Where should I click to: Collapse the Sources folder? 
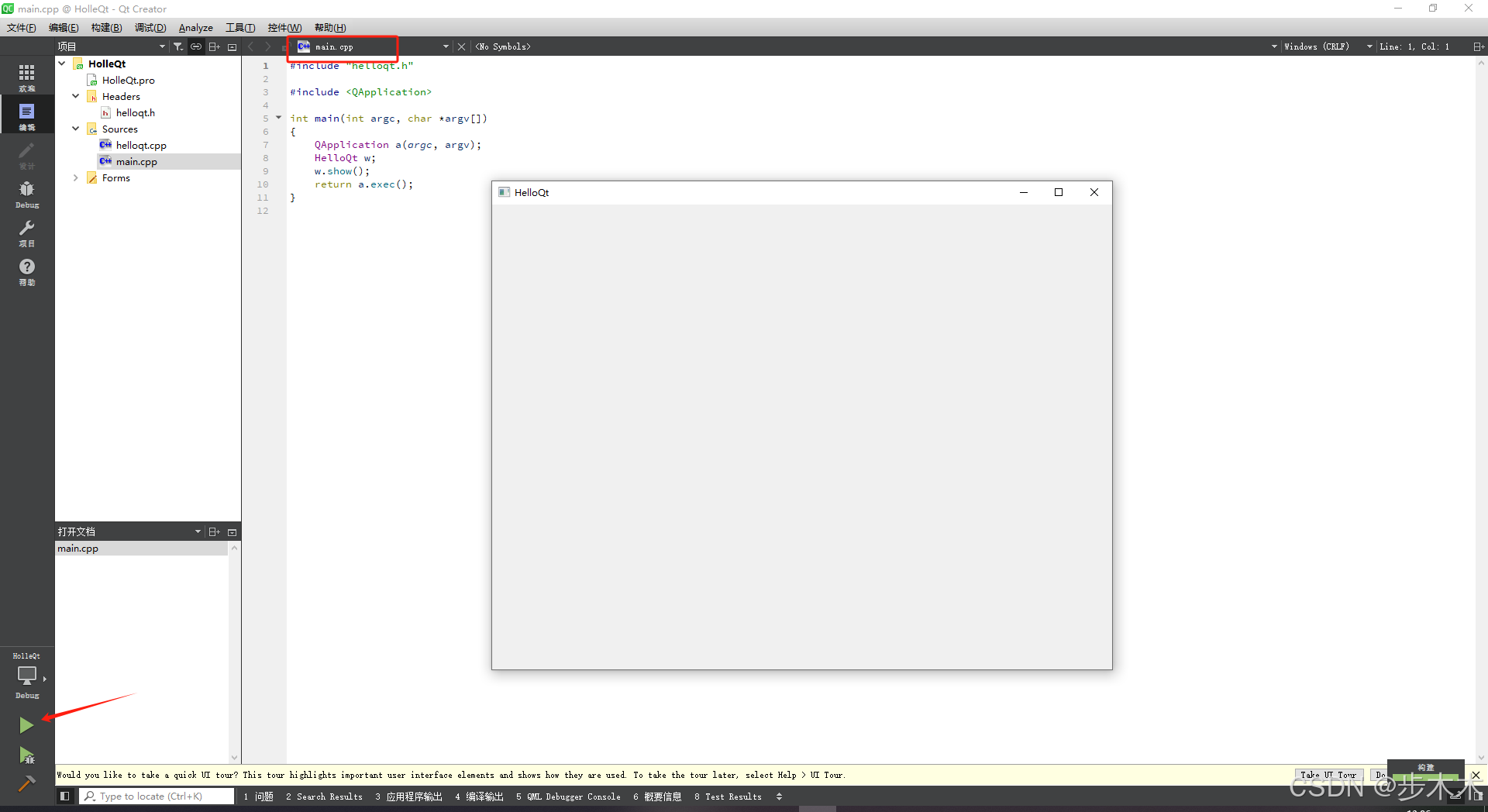76,129
